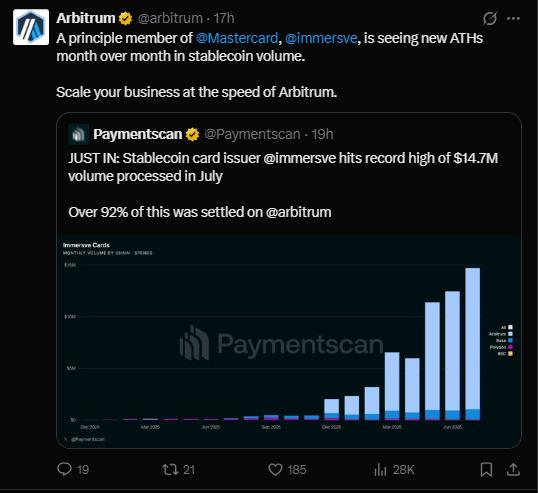Open the three-dot more options menu
The image size is (538, 493).
[x=513, y=19]
